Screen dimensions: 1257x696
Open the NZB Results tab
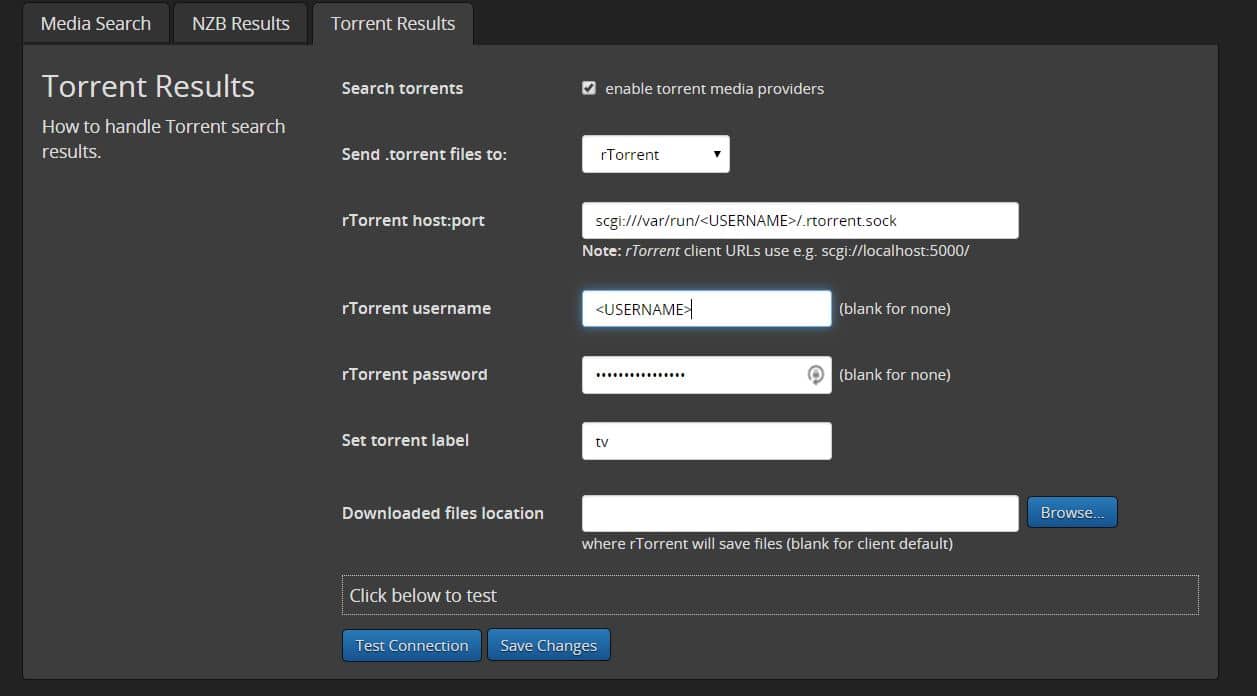click(x=240, y=22)
